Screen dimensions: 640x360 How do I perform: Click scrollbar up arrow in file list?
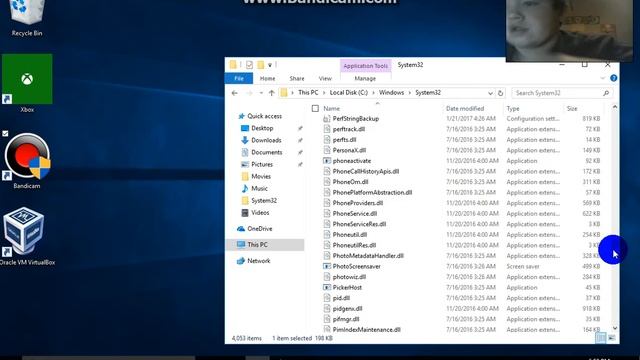pos(615,107)
